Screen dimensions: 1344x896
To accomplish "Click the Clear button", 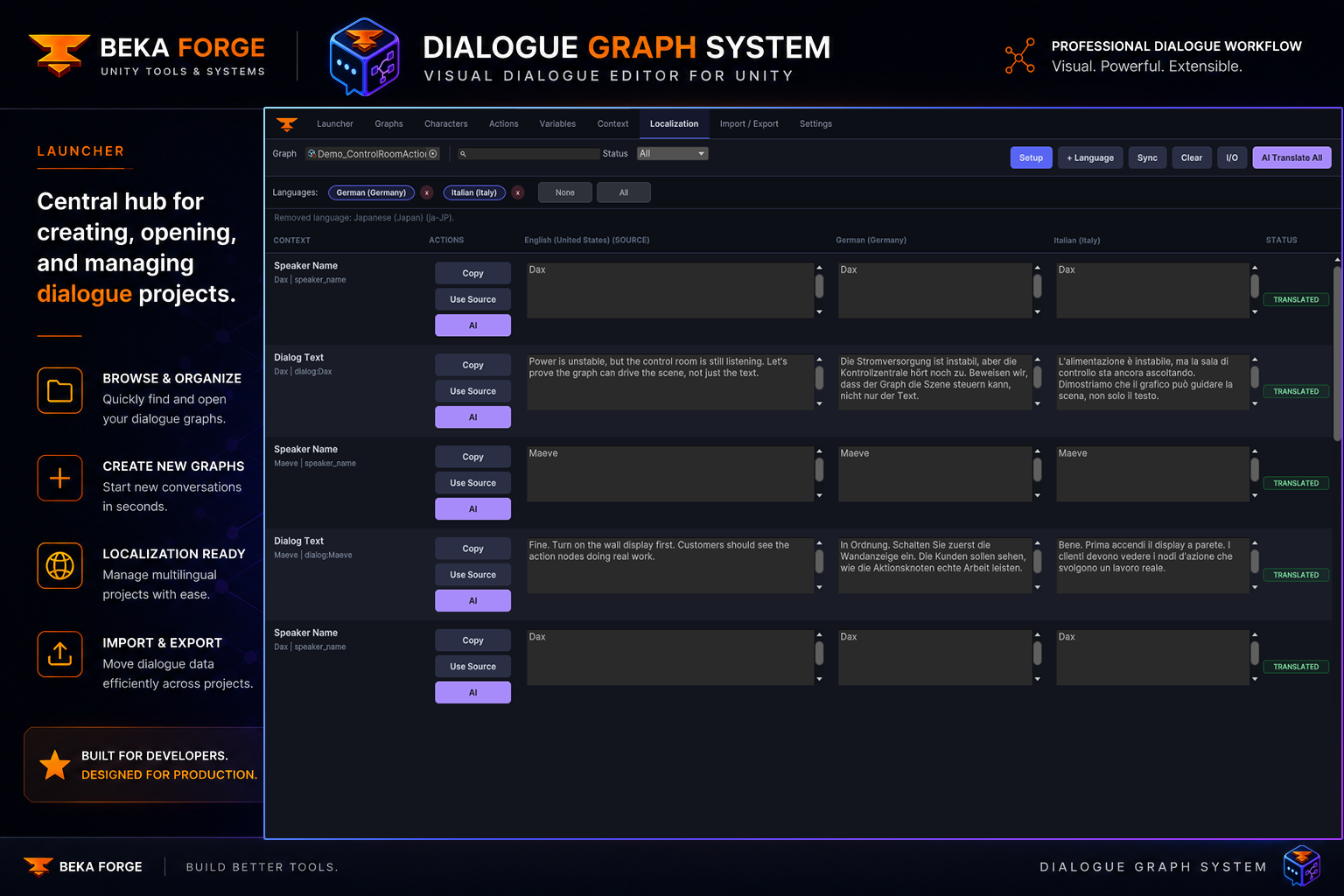I will point(1192,157).
